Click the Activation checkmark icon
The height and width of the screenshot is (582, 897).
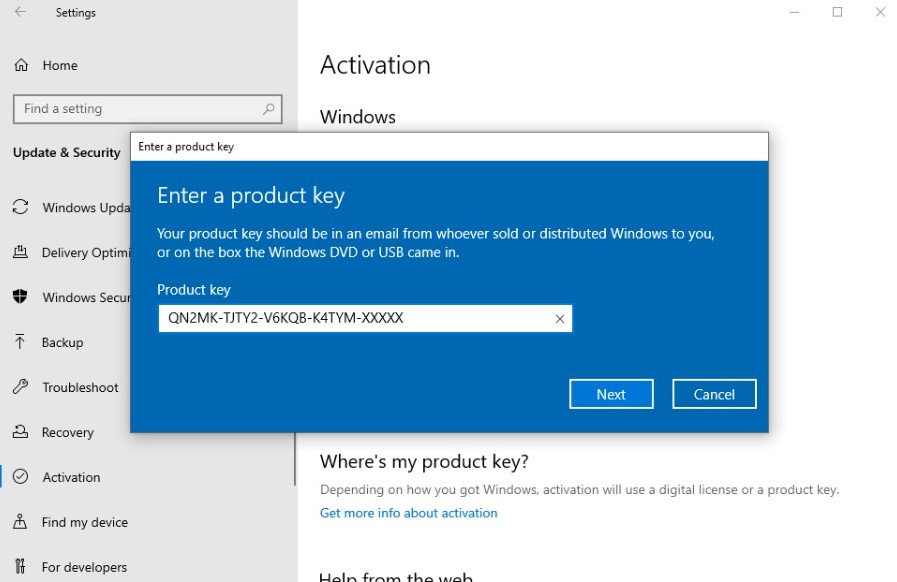[21, 477]
